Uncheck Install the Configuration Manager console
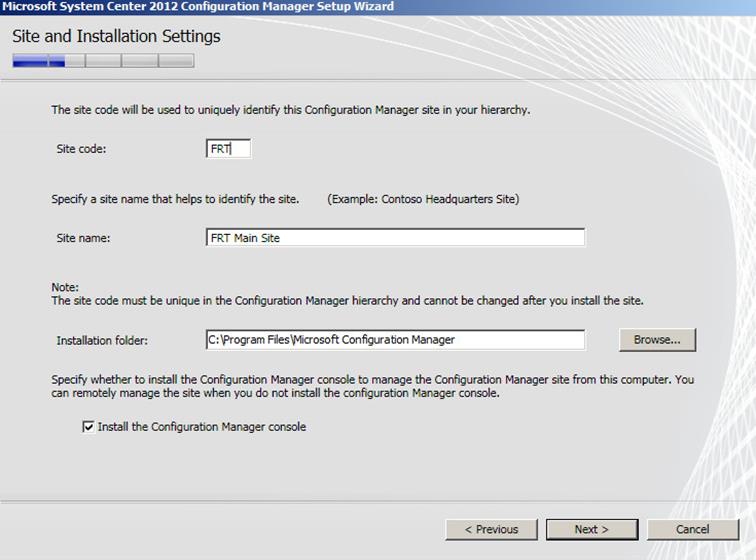The width and height of the screenshot is (756, 560). tap(88, 427)
